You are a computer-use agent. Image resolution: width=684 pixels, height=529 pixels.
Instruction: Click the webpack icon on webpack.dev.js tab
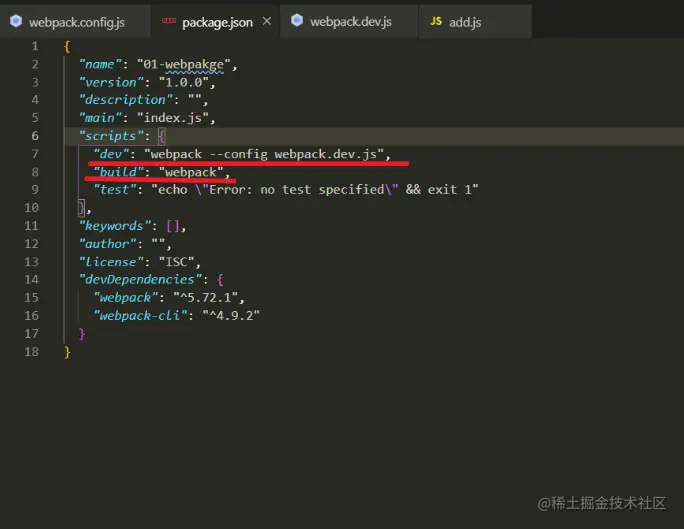297,20
